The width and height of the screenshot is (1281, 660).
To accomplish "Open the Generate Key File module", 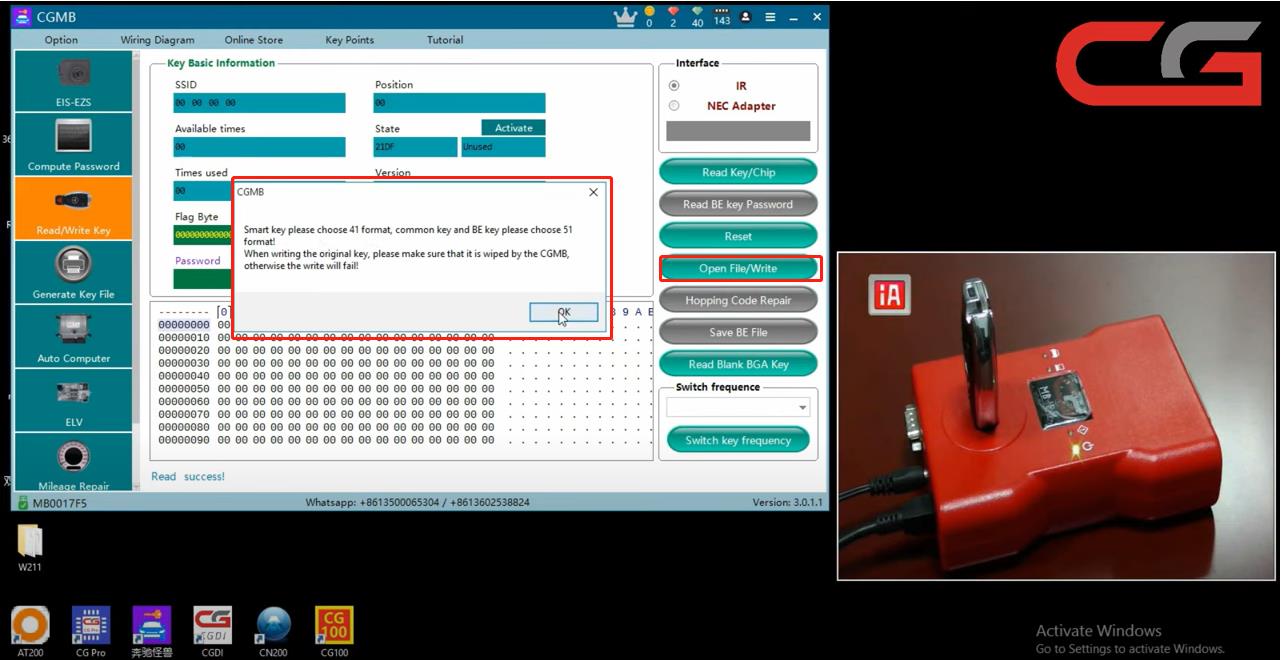I will 74,273.
